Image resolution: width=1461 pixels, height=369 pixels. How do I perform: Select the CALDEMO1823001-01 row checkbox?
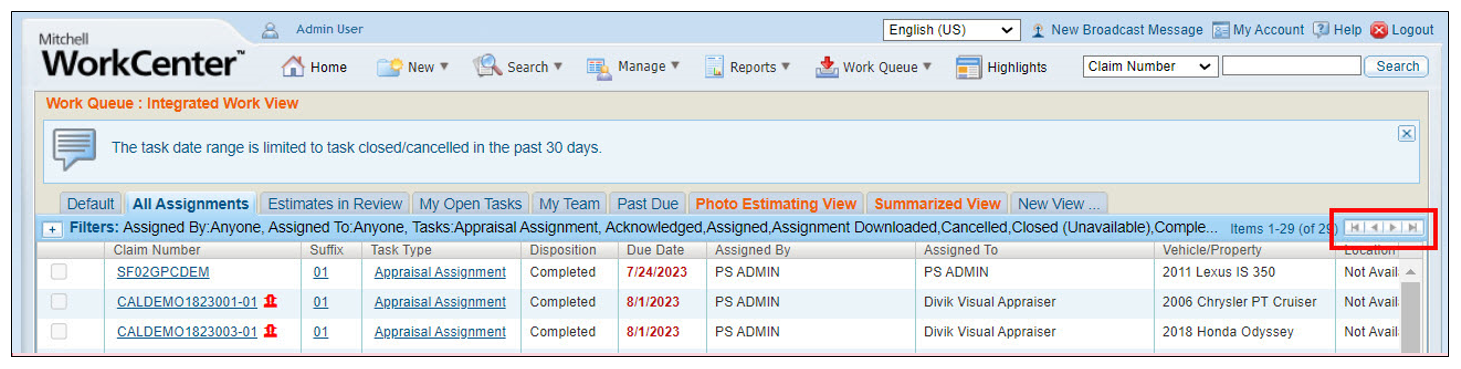pyautogui.click(x=59, y=301)
